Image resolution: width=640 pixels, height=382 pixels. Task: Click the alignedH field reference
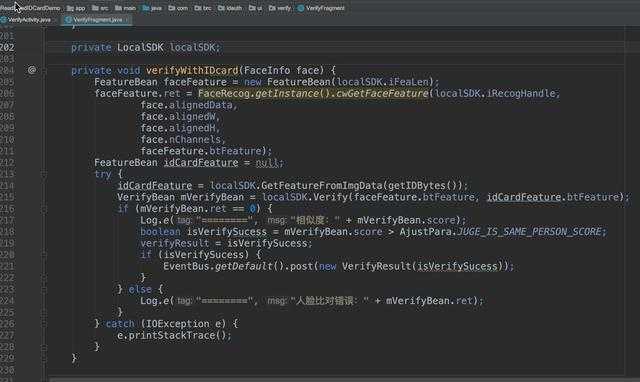192,128
